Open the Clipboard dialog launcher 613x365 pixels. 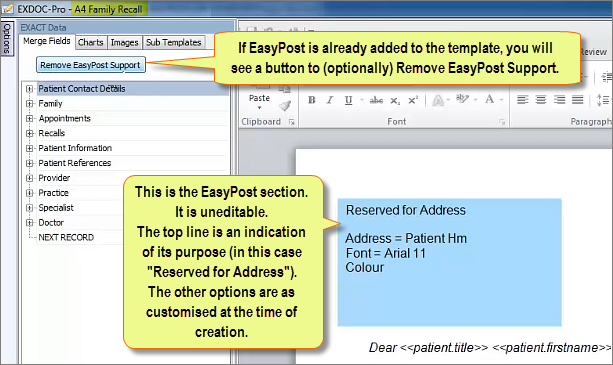pyautogui.click(x=291, y=122)
